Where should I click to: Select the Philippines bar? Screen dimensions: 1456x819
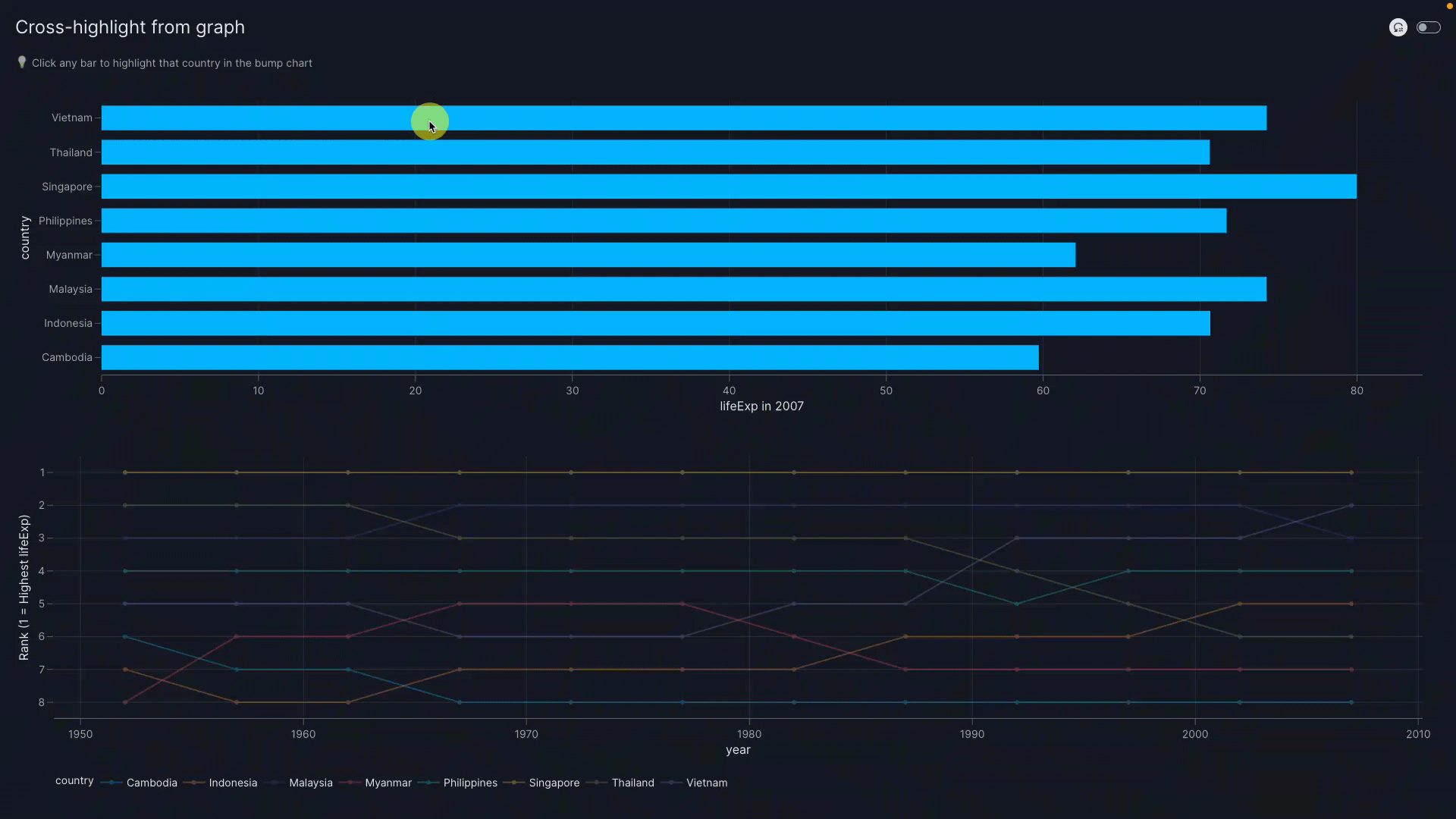[x=664, y=221]
